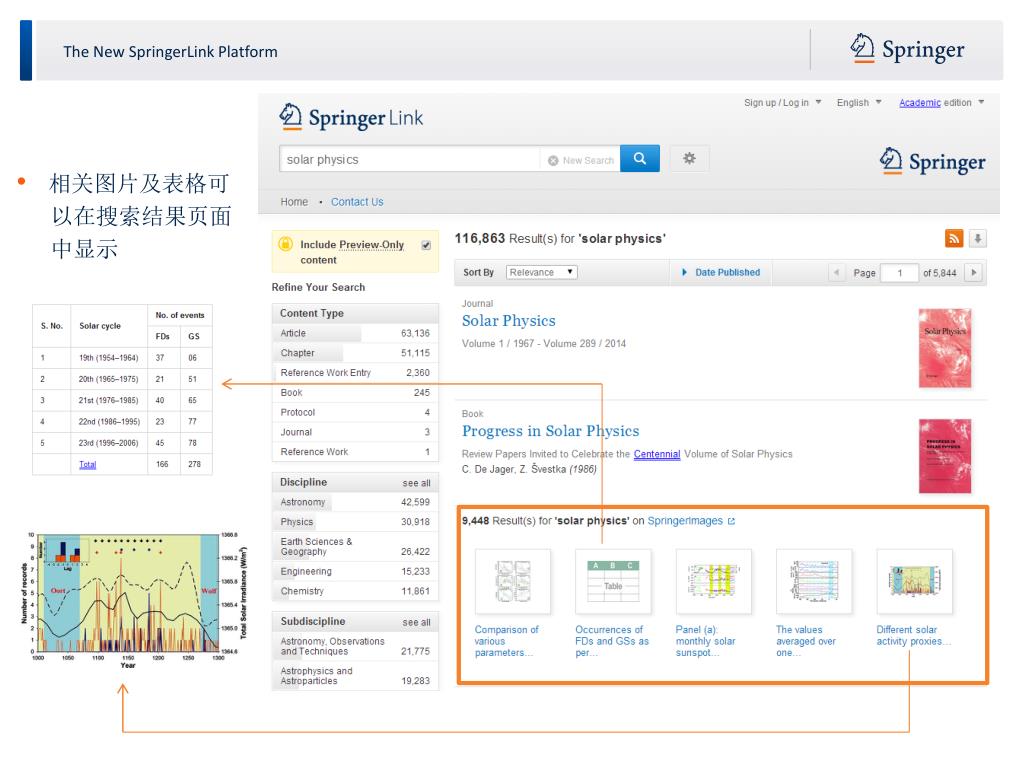Filter by Journal content type
This screenshot has width=1024, height=768.
(355, 432)
